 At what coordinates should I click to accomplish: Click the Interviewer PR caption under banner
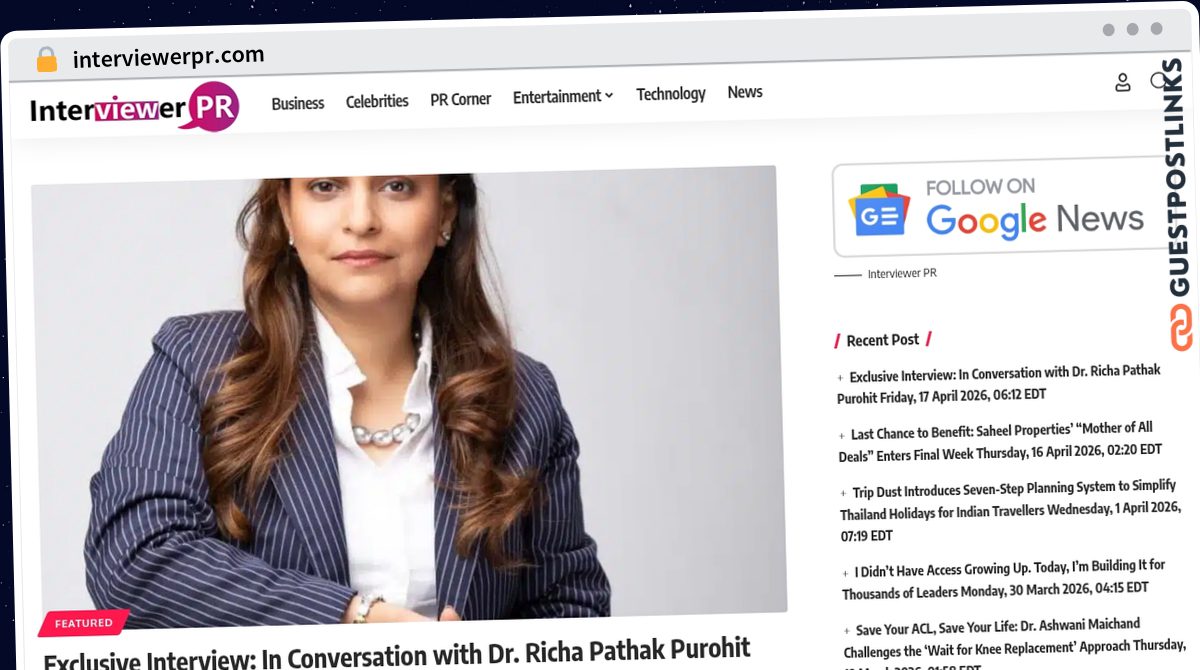coord(902,273)
